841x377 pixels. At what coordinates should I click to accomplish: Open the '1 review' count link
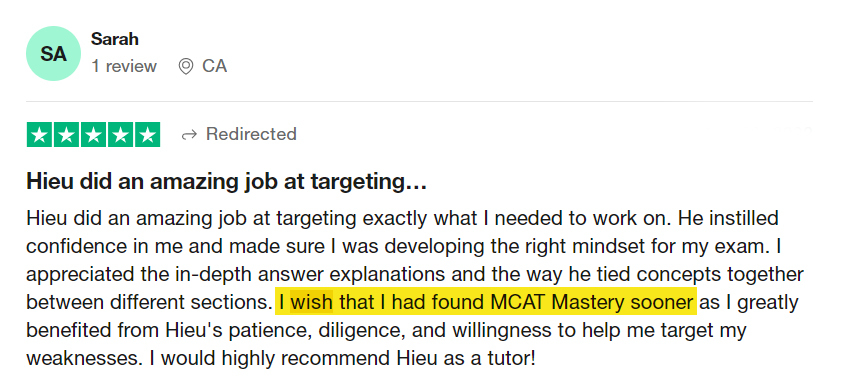point(124,66)
